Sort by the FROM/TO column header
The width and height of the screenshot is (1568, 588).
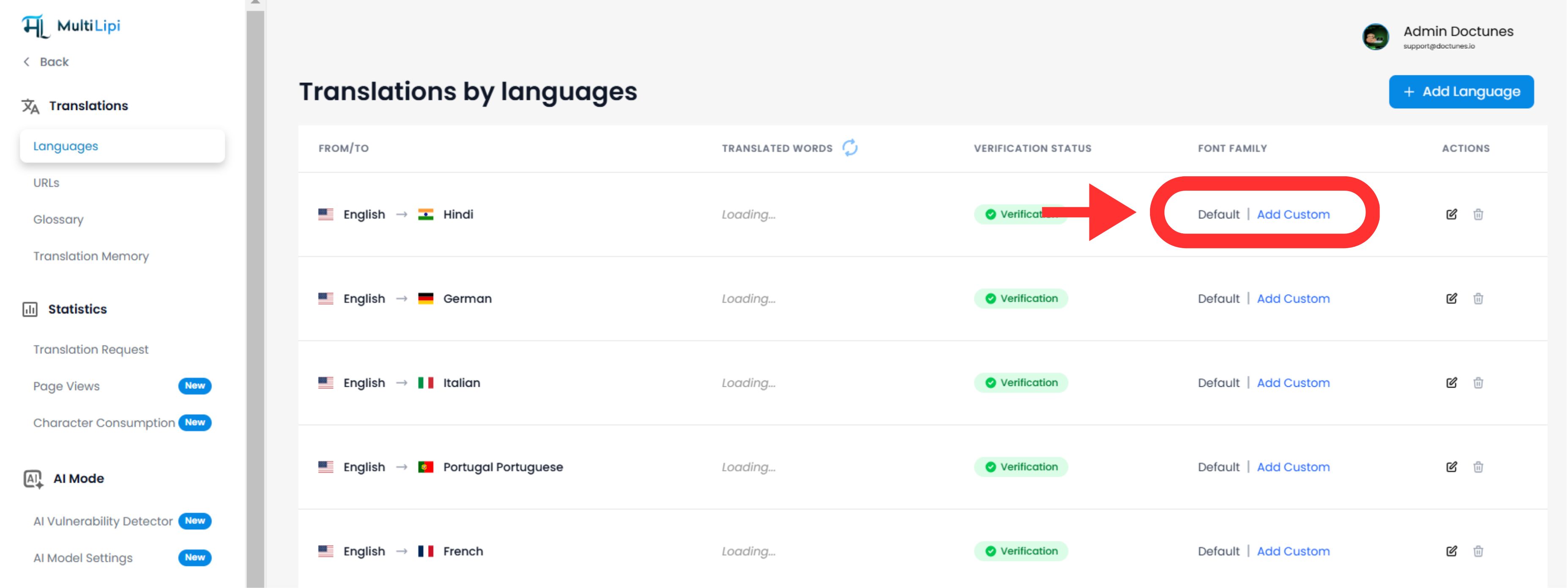(x=343, y=147)
